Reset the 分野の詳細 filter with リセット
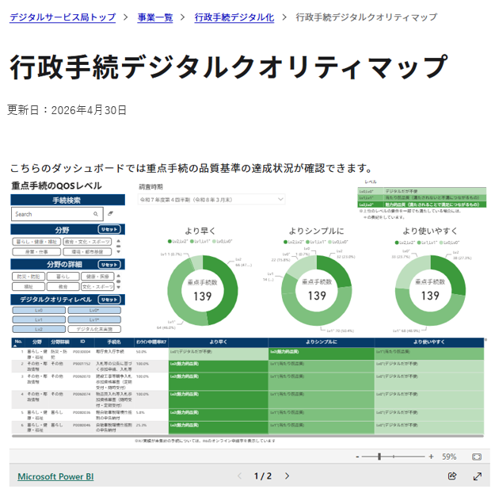The width and height of the screenshot is (495, 489). pyautogui.click(x=109, y=264)
